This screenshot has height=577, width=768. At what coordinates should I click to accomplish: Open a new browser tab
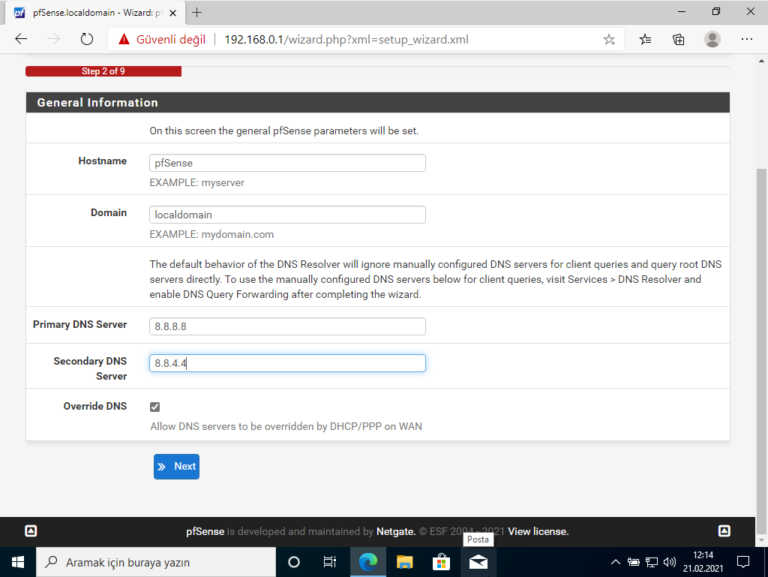point(196,12)
